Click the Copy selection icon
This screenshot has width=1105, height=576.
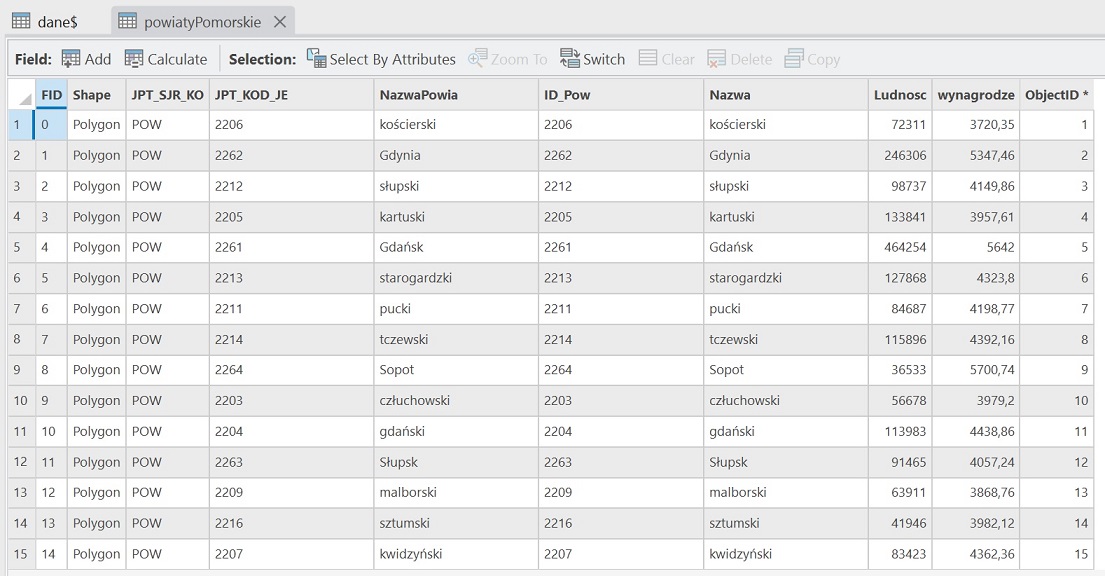(x=794, y=59)
